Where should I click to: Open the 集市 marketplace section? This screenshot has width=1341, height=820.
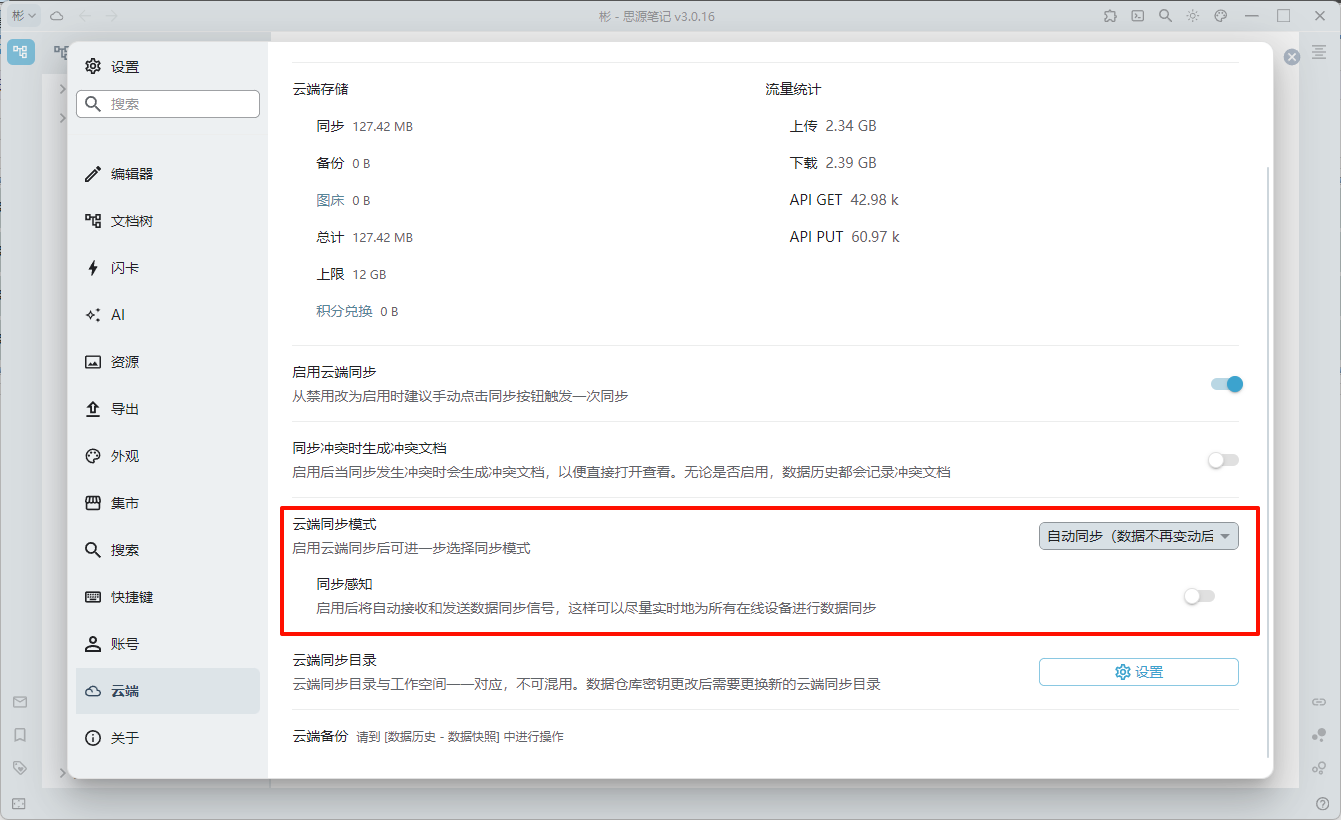(168, 503)
